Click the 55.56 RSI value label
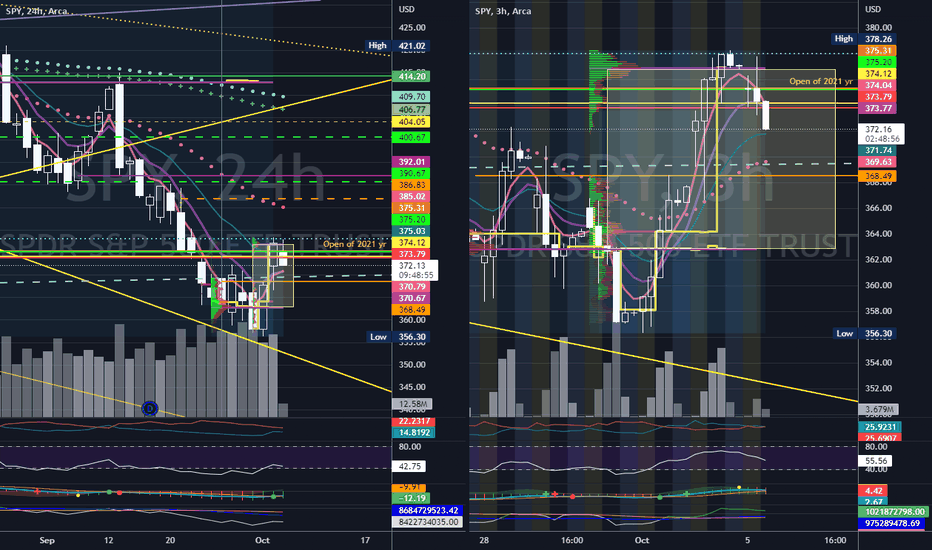This screenshot has width=932, height=550. tap(876, 461)
